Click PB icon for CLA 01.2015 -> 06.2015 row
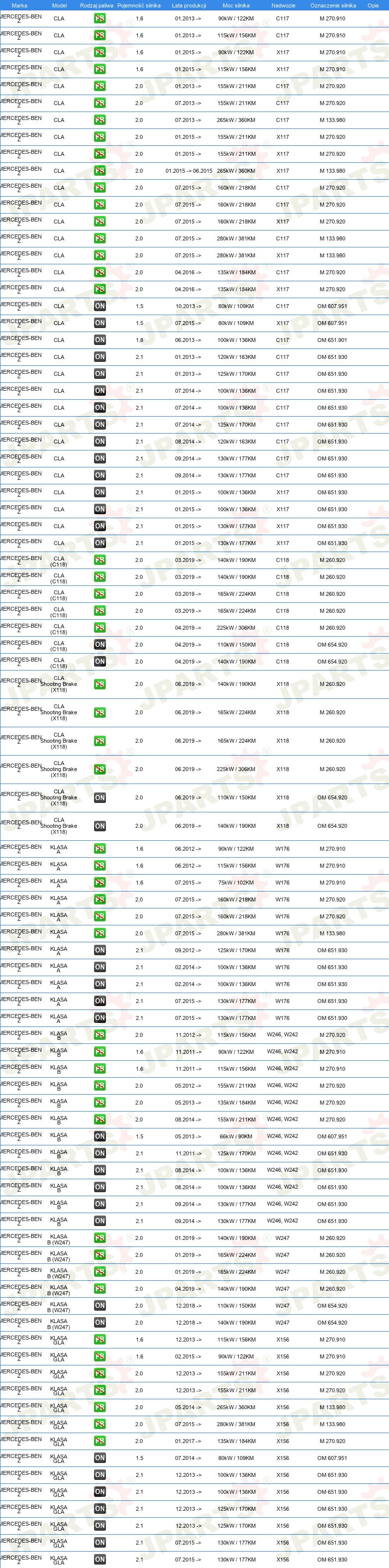Viewport: 389px width, 1568px height. pyautogui.click(x=99, y=170)
